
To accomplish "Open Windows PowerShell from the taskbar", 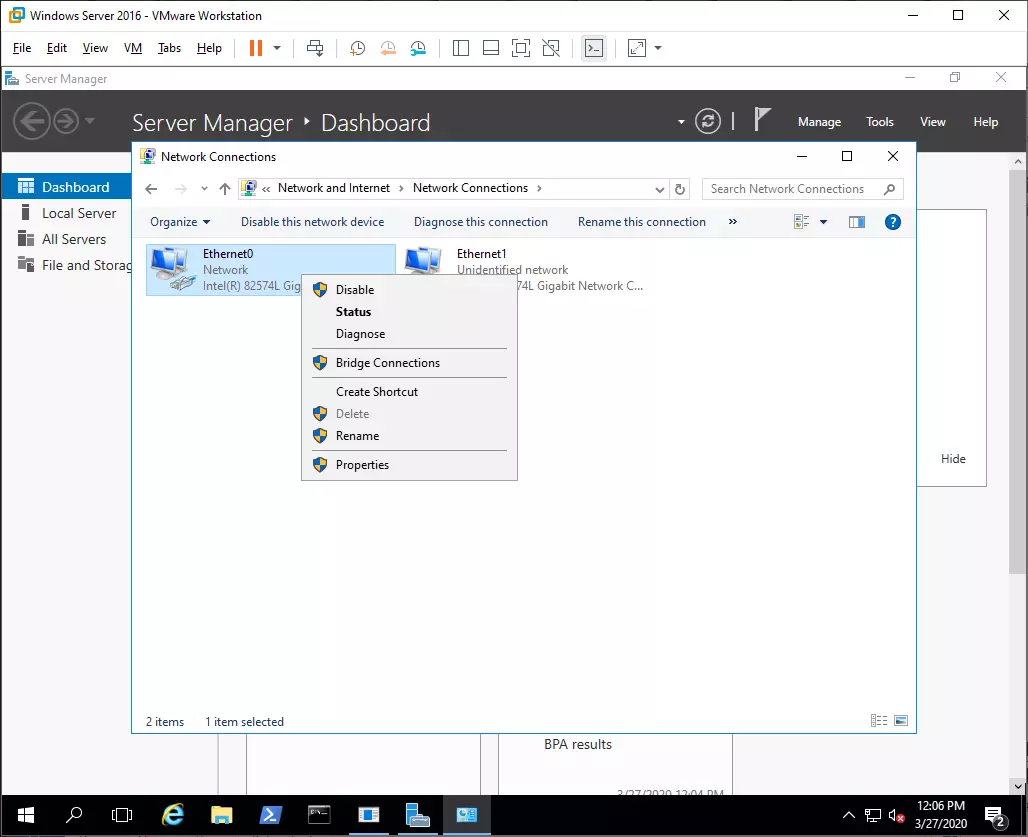I will coord(270,815).
